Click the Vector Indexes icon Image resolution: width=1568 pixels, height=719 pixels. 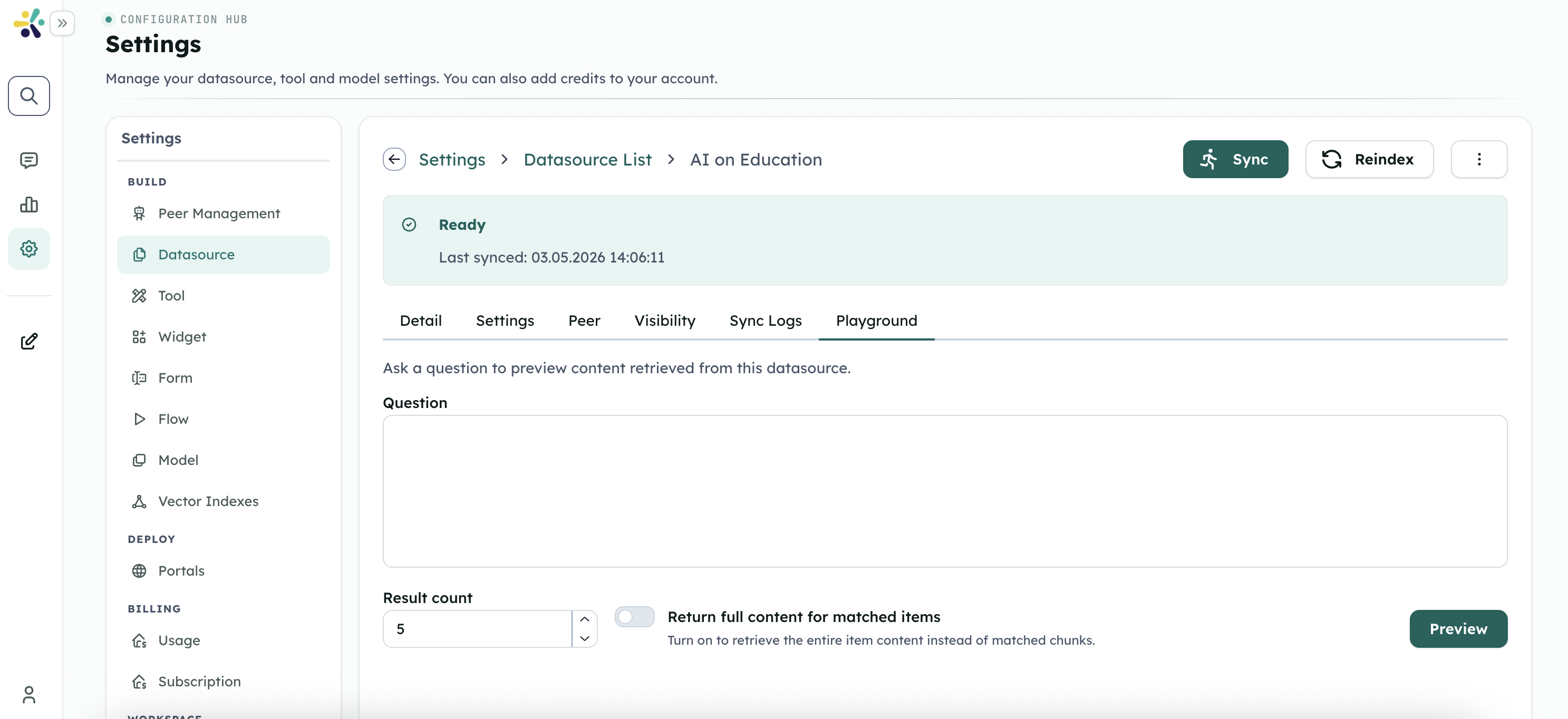click(139, 501)
